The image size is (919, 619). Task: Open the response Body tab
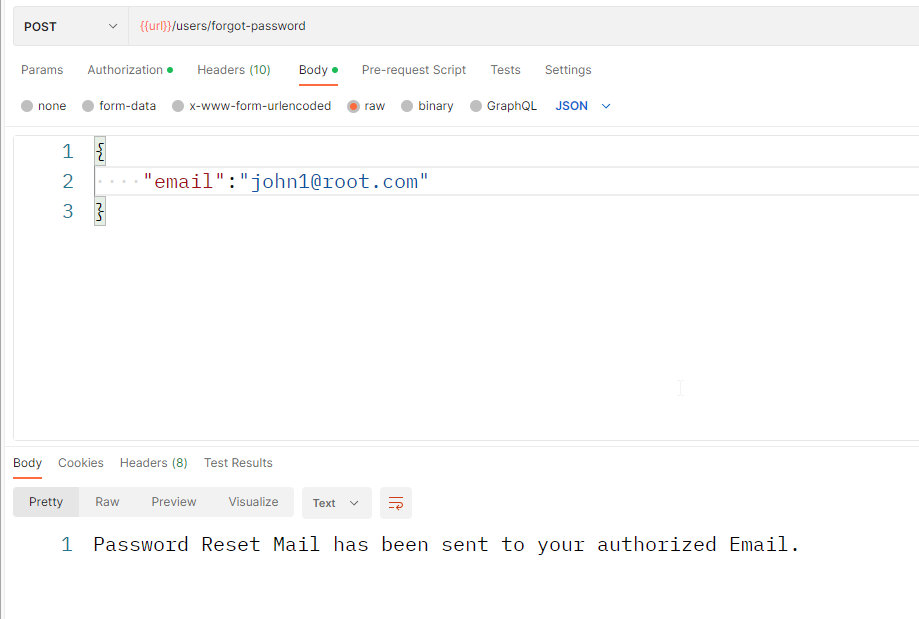(x=27, y=463)
